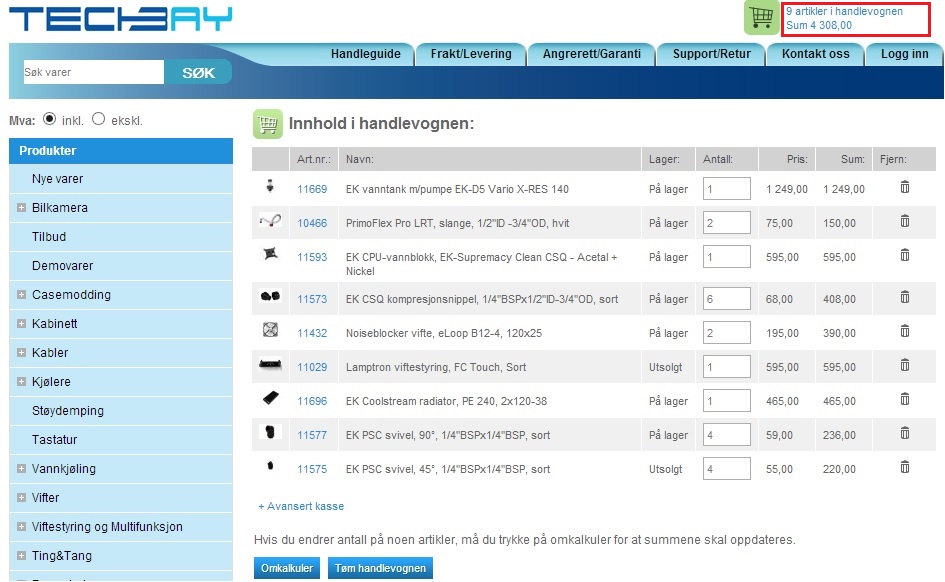
Task: Open article number 11029 link
Action: 312,367
